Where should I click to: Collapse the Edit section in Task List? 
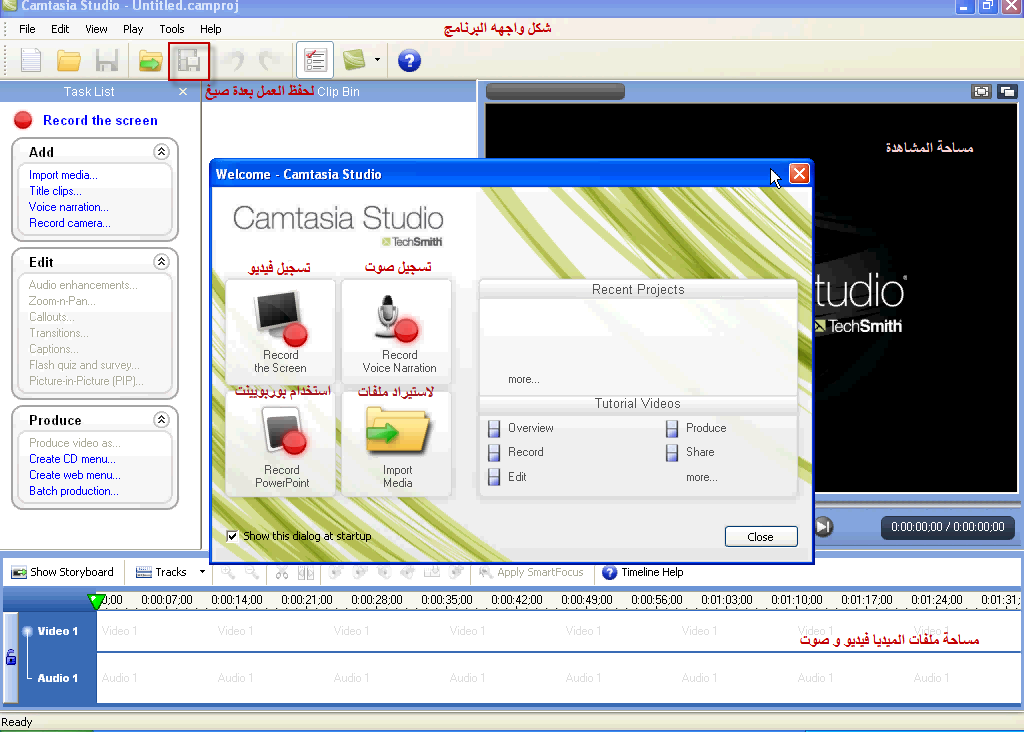161,262
